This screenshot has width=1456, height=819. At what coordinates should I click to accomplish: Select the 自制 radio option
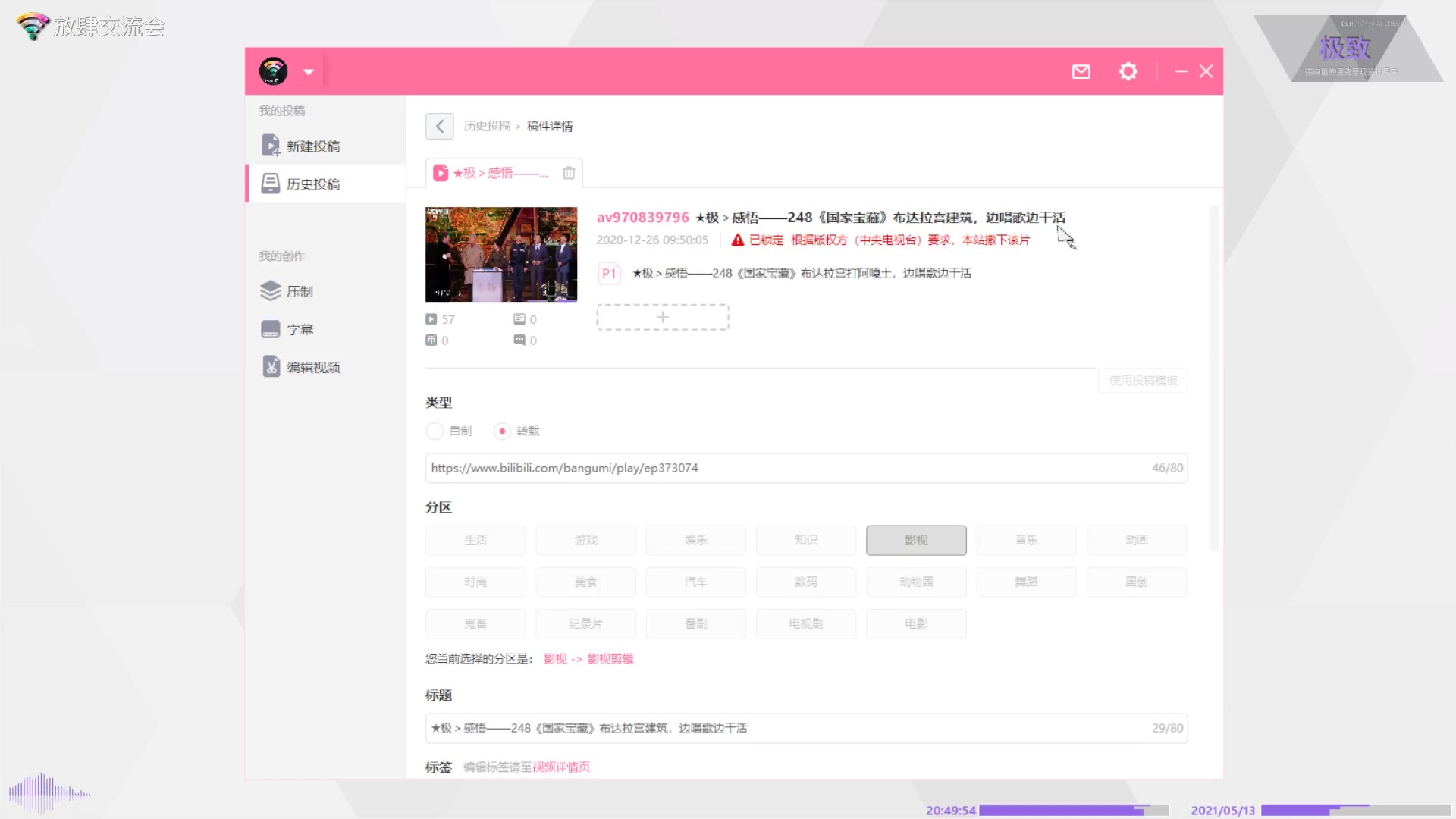point(435,431)
